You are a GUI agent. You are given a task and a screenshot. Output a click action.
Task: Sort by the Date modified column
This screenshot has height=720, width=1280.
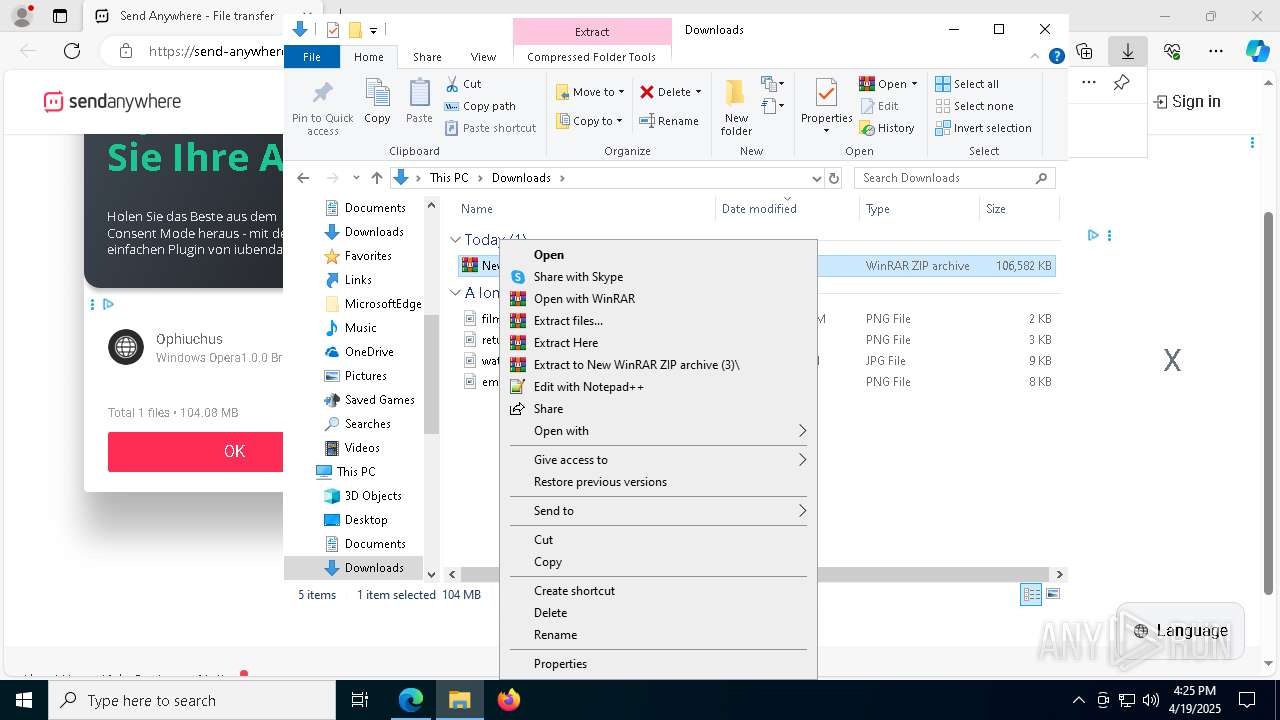tap(787, 208)
